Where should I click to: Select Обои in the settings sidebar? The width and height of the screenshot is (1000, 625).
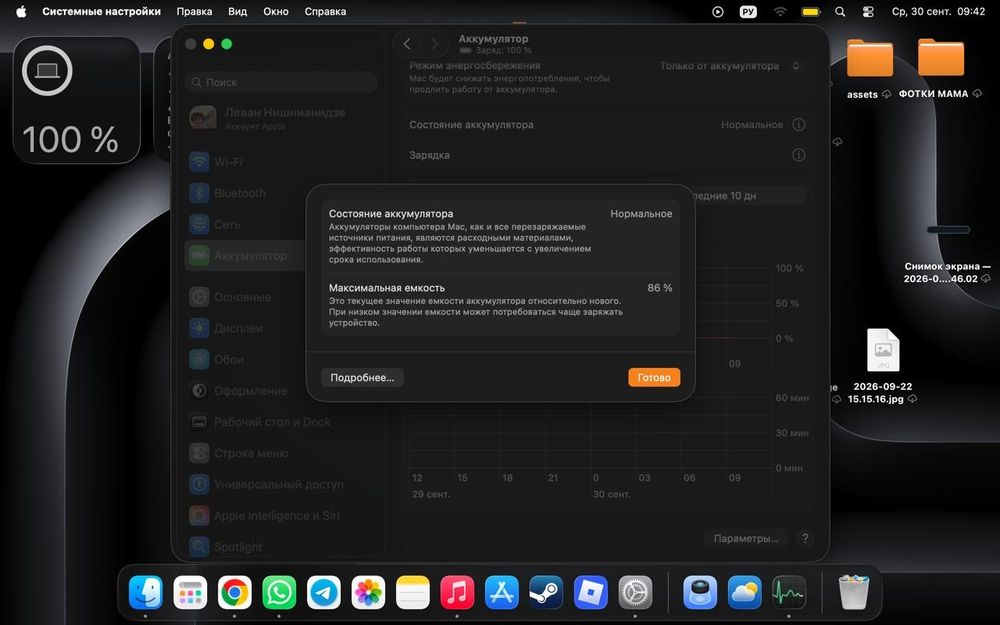(x=281, y=360)
